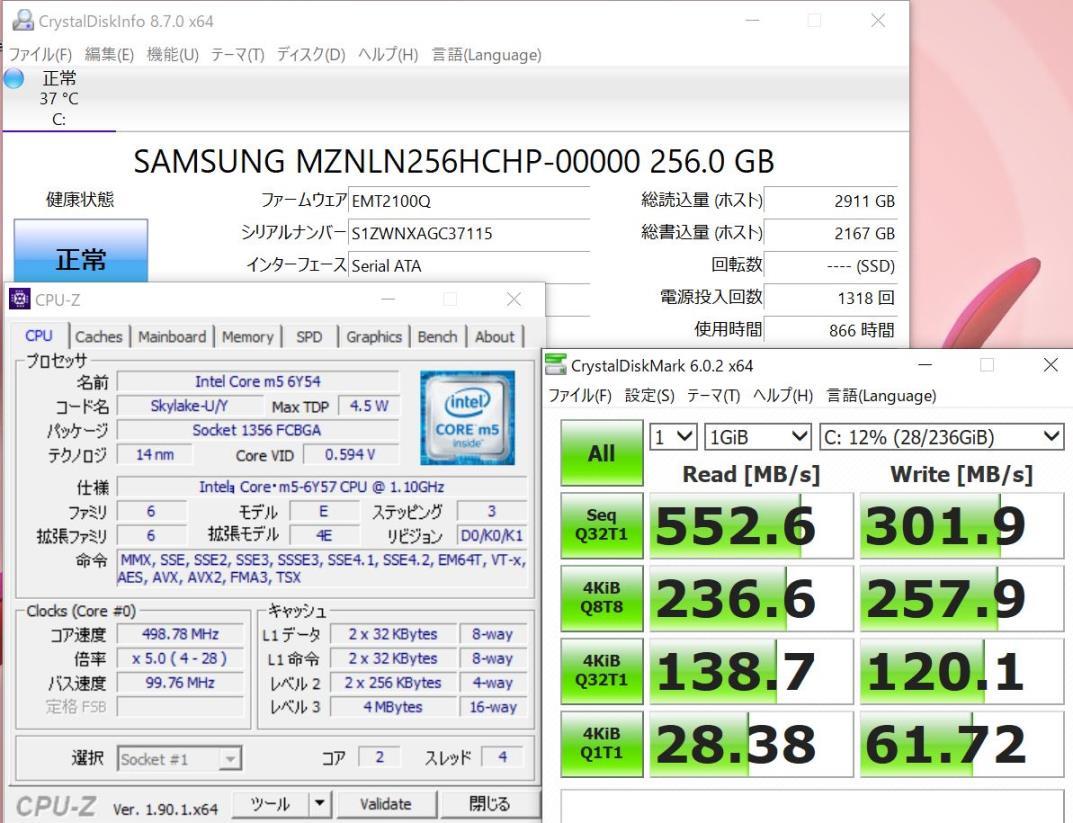Screen dimensions: 1073x823
Task: Switch to the Caches tab in CPU-Z
Action: tap(99, 337)
